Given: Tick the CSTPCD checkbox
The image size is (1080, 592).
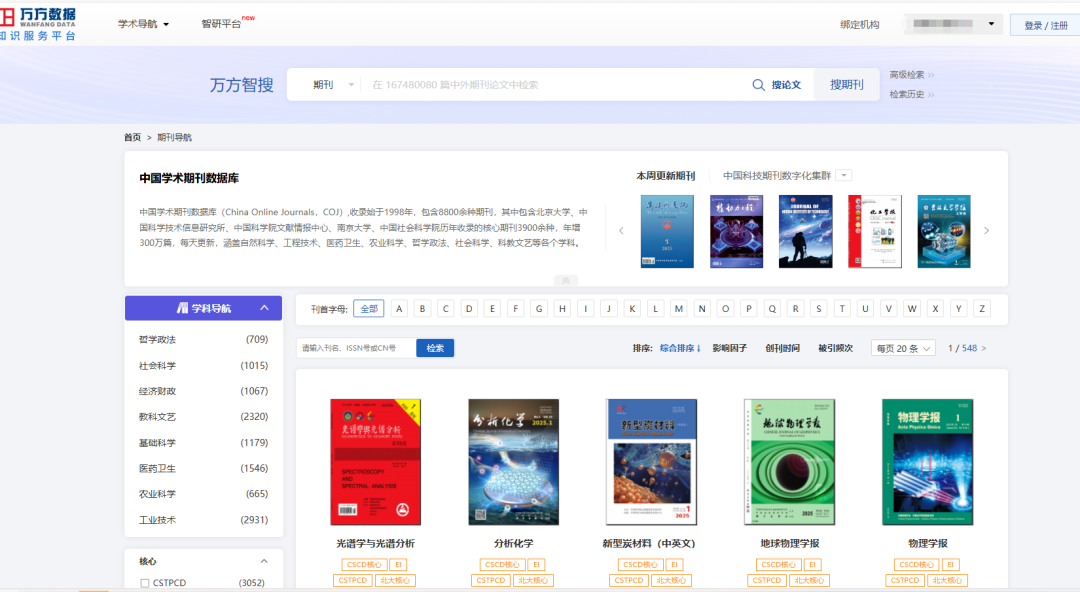Looking at the screenshot, I should [145, 583].
